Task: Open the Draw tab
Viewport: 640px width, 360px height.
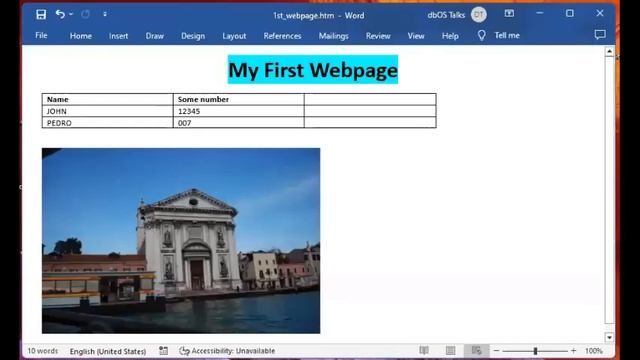Action: coord(154,36)
